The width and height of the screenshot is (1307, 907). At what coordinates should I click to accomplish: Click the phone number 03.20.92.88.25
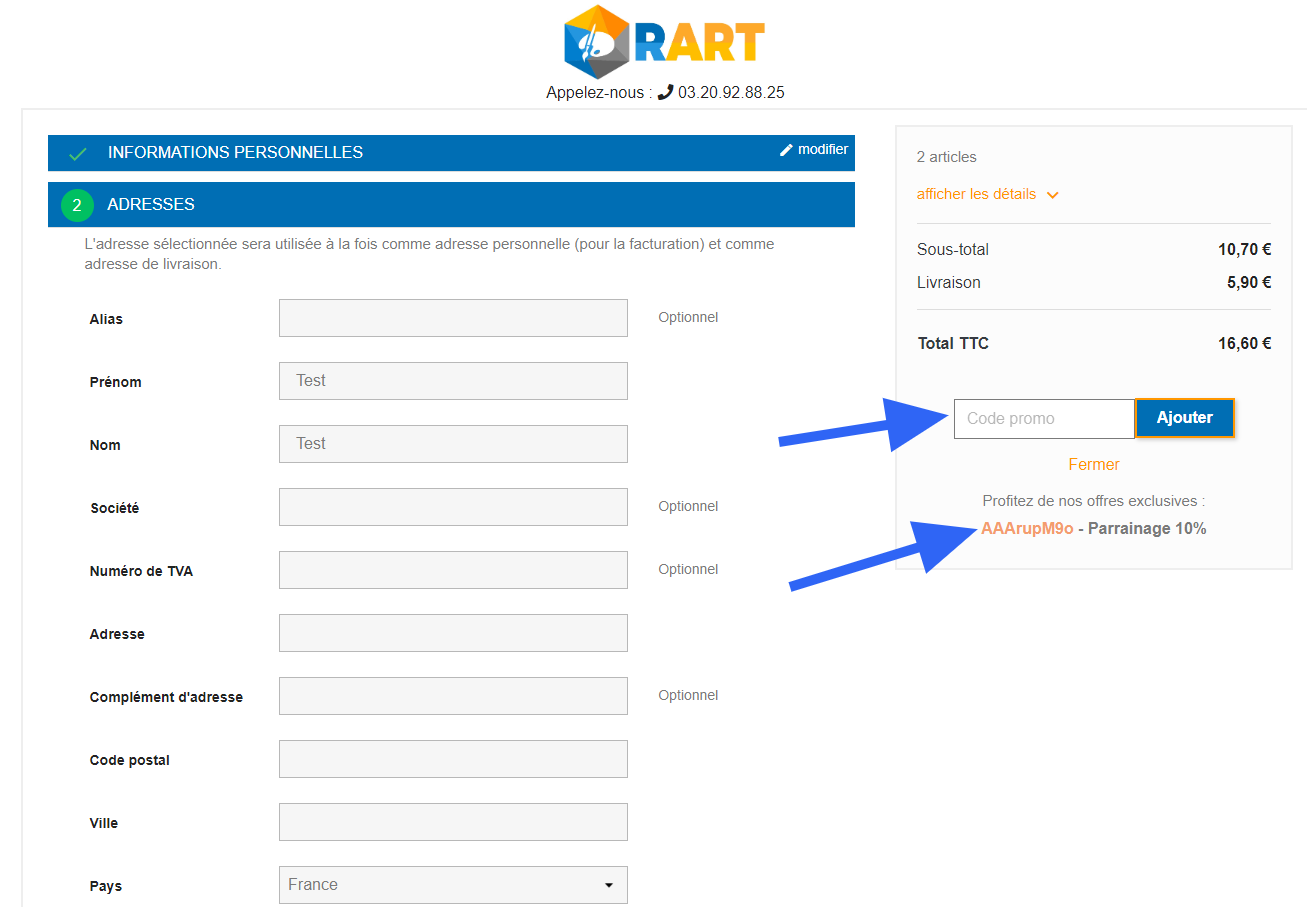(731, 92)
